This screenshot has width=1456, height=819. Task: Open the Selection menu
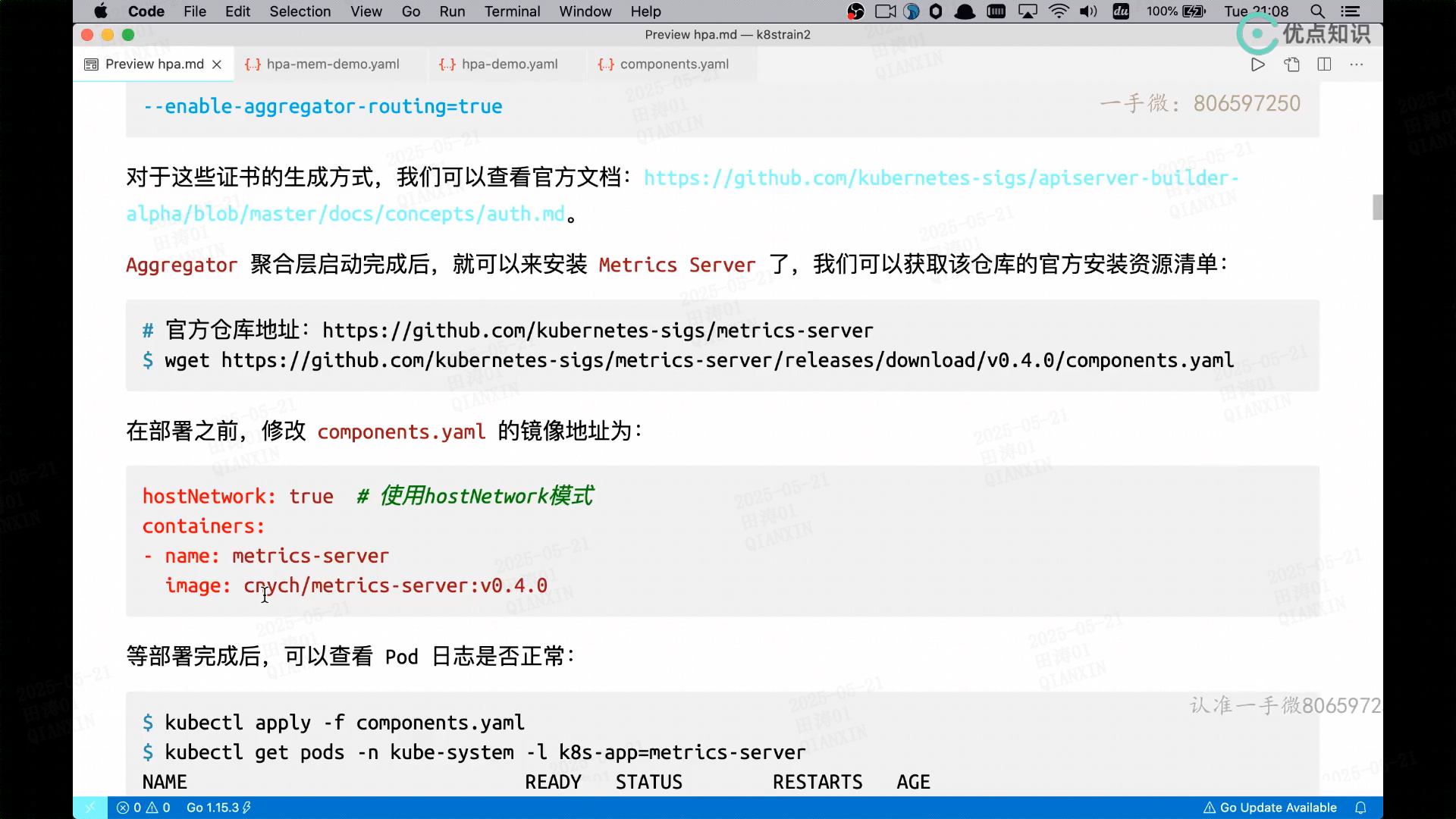click(300, 11)
